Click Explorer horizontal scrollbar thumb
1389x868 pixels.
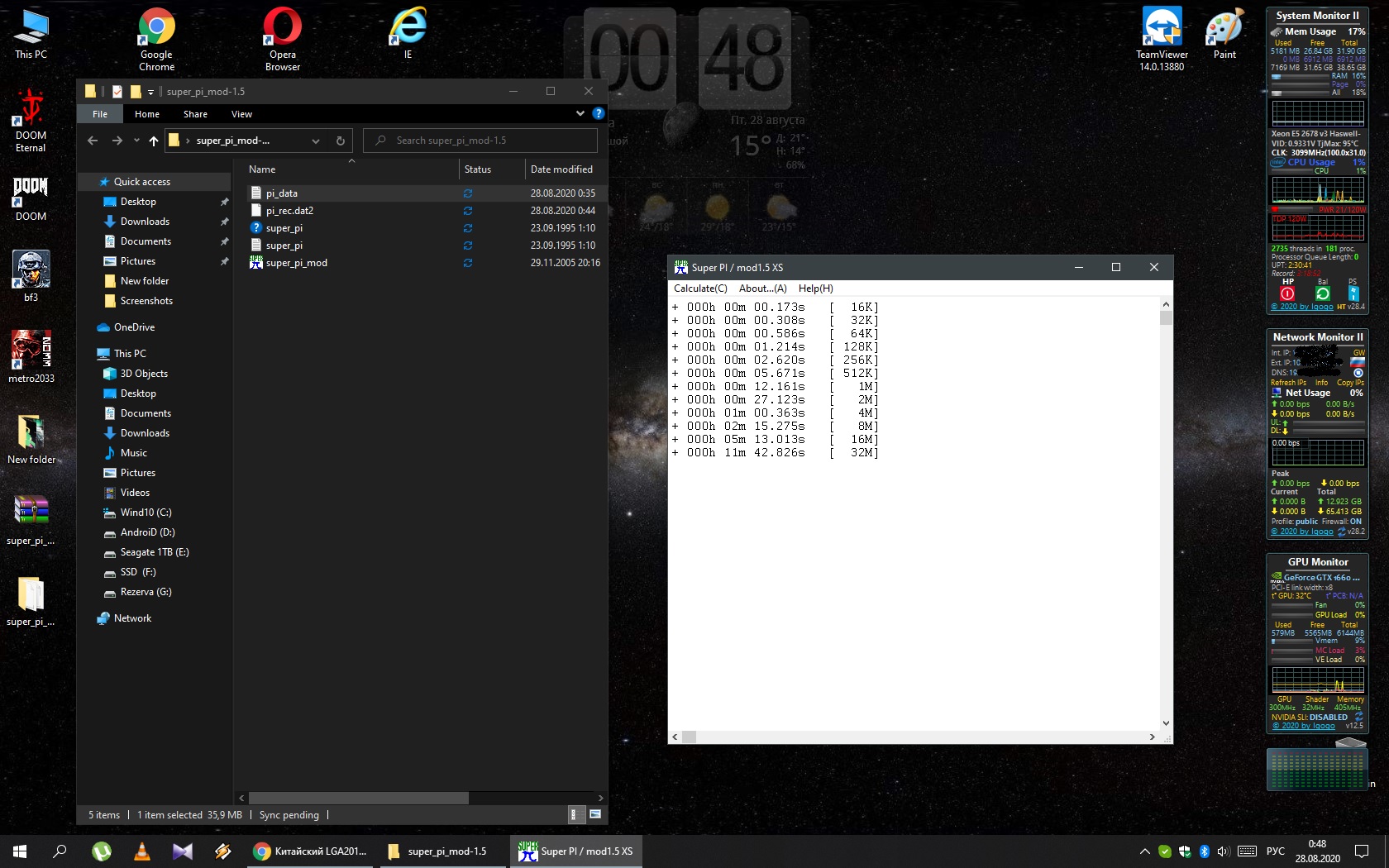tap(359, 798)
